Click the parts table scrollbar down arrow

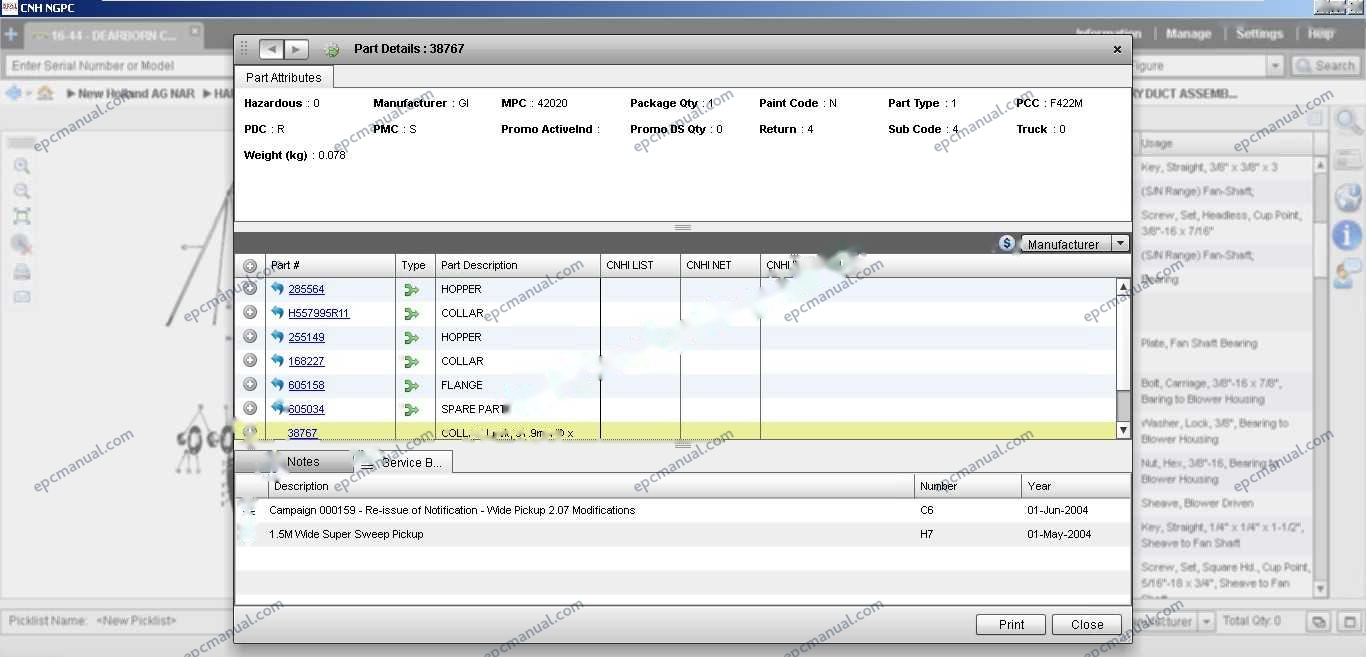click(x=1123, y=430)
